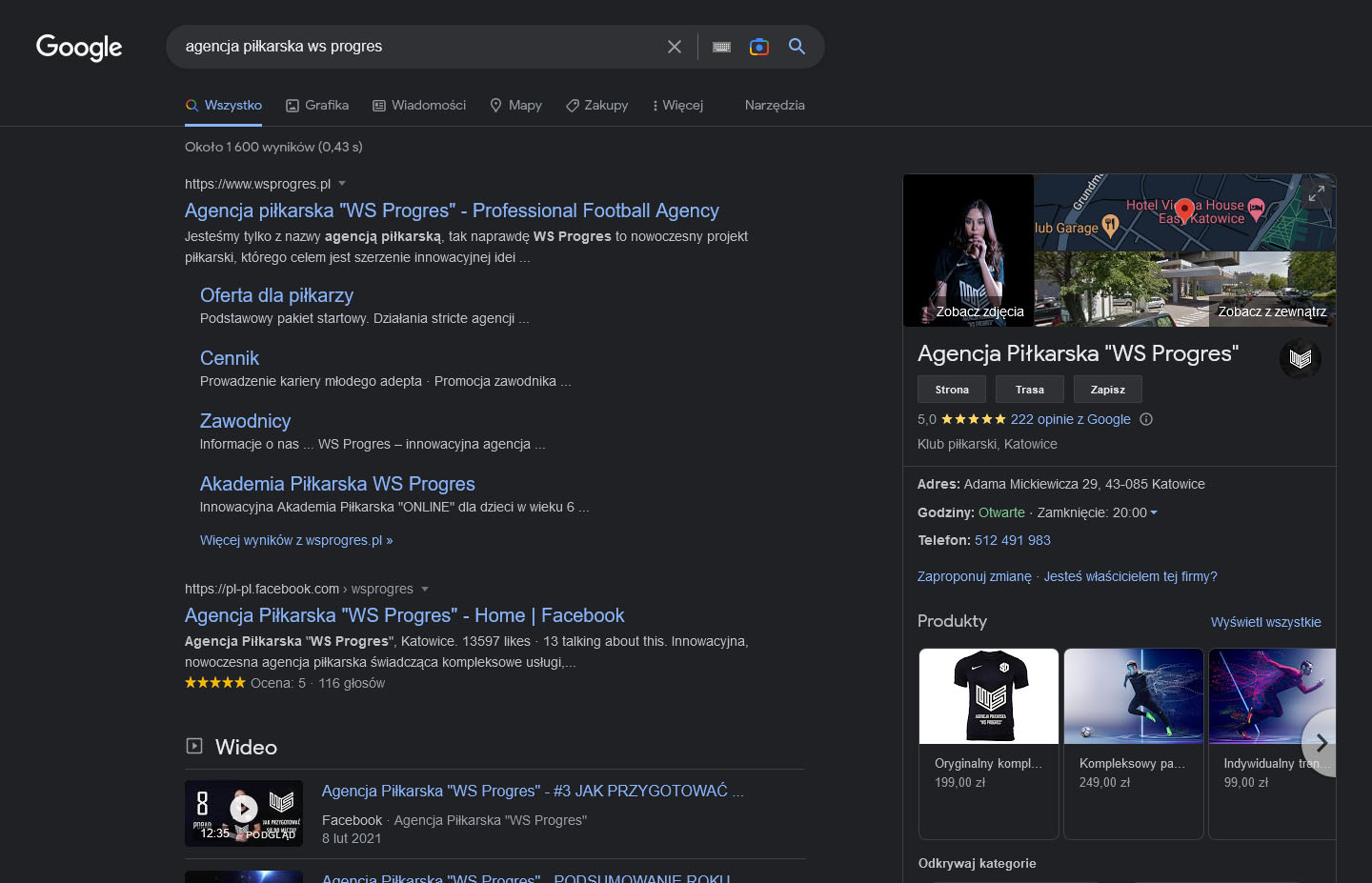This screenshot has width=1372, height=883.
Task: Switch to the Zakupy tab
Action: click(597, 105)
